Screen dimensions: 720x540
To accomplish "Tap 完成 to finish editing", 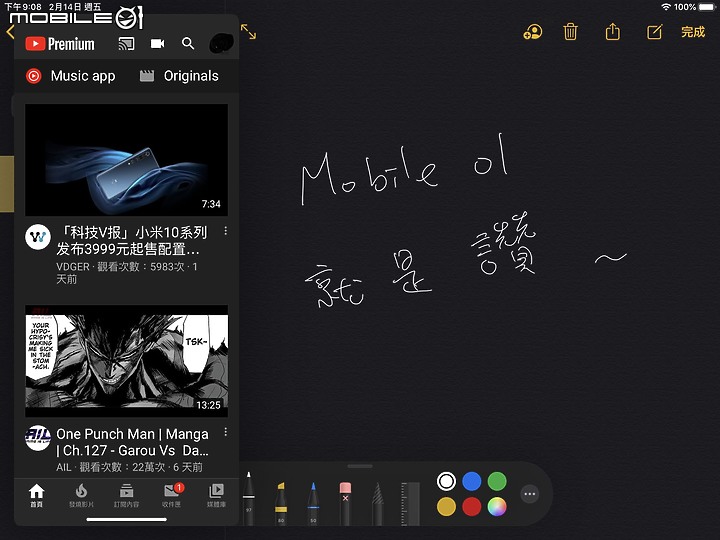I will click(693, 32).
